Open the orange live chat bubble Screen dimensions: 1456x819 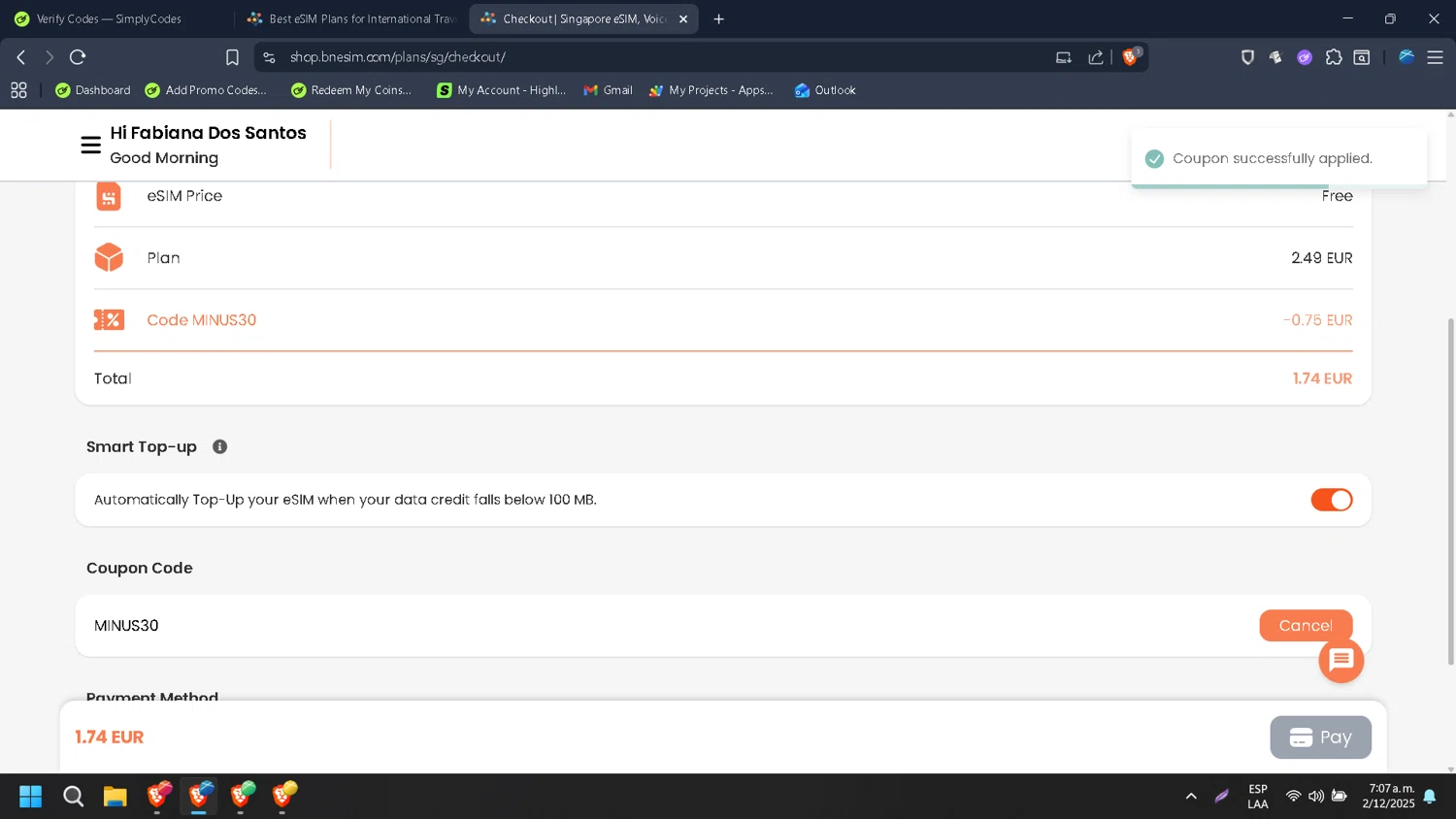(x=1341, y=660)
